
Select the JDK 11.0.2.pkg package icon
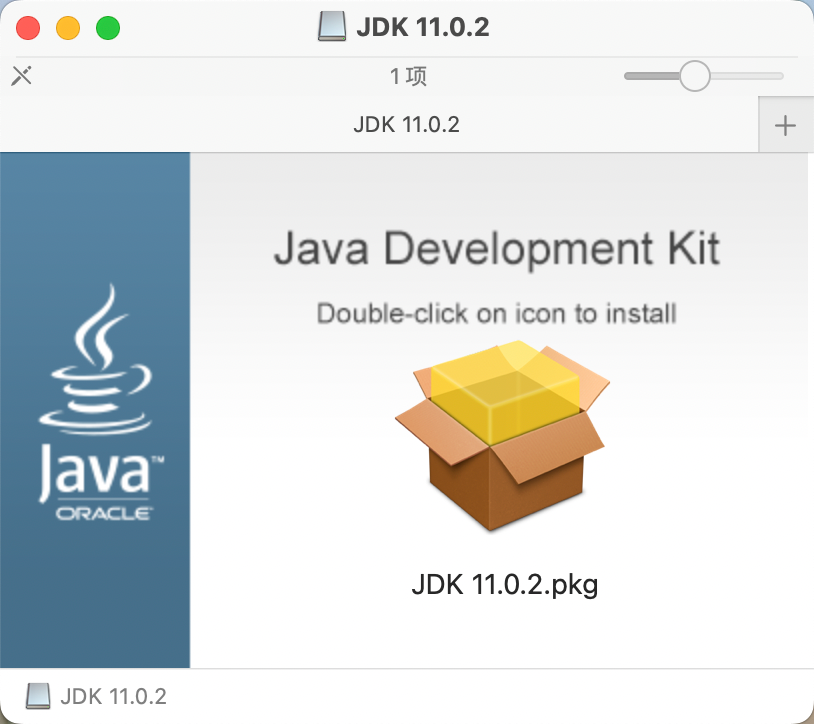pos(503,436)
